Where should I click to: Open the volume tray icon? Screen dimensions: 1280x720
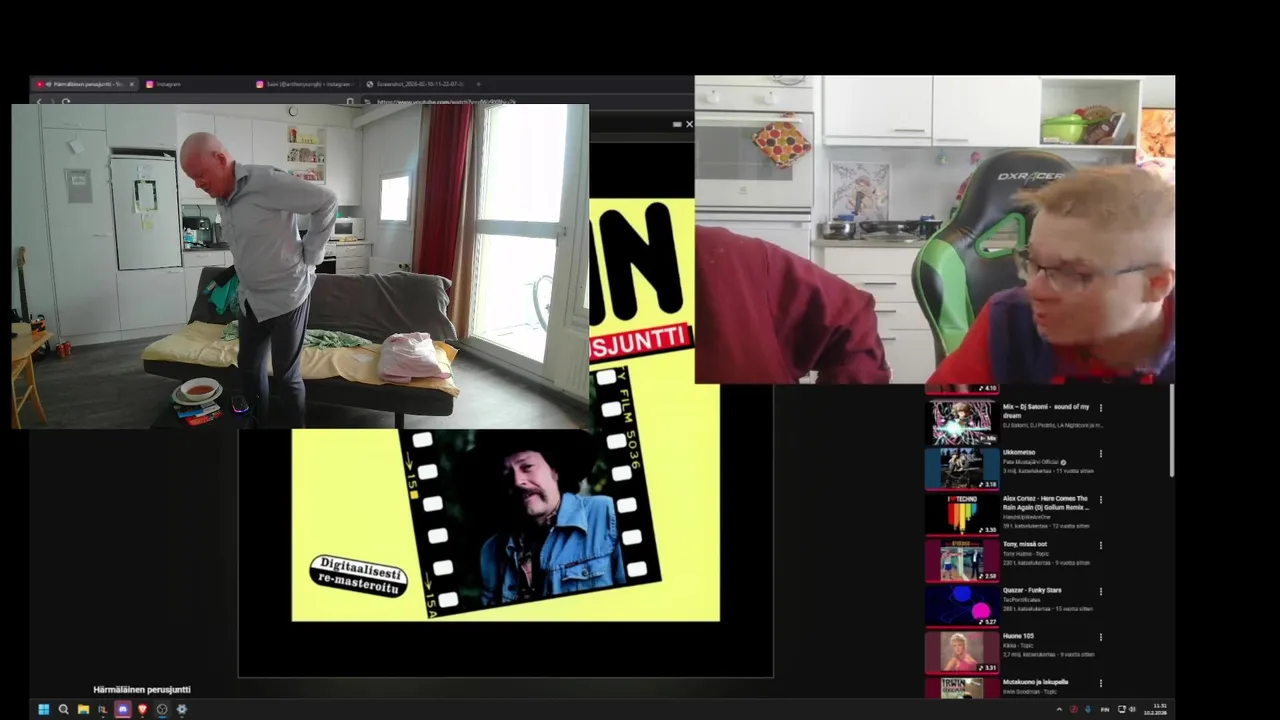pos(1132,709)
